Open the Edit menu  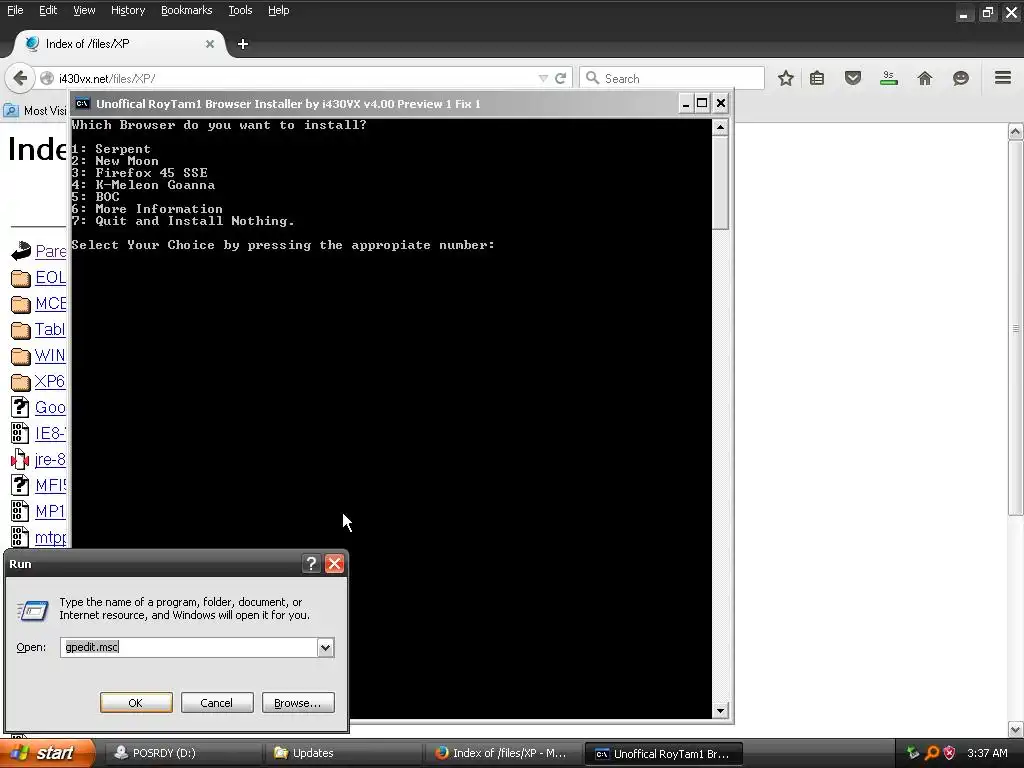[x=48, y=10]
